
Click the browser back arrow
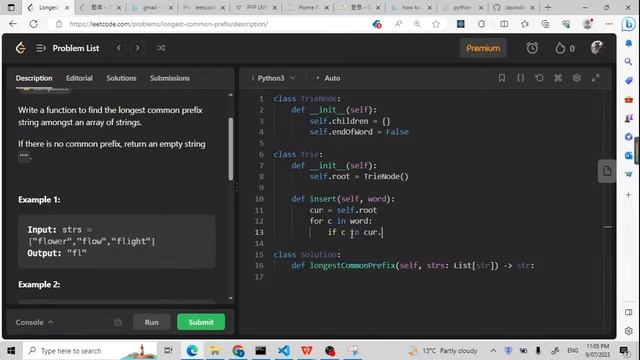[13, 24]
